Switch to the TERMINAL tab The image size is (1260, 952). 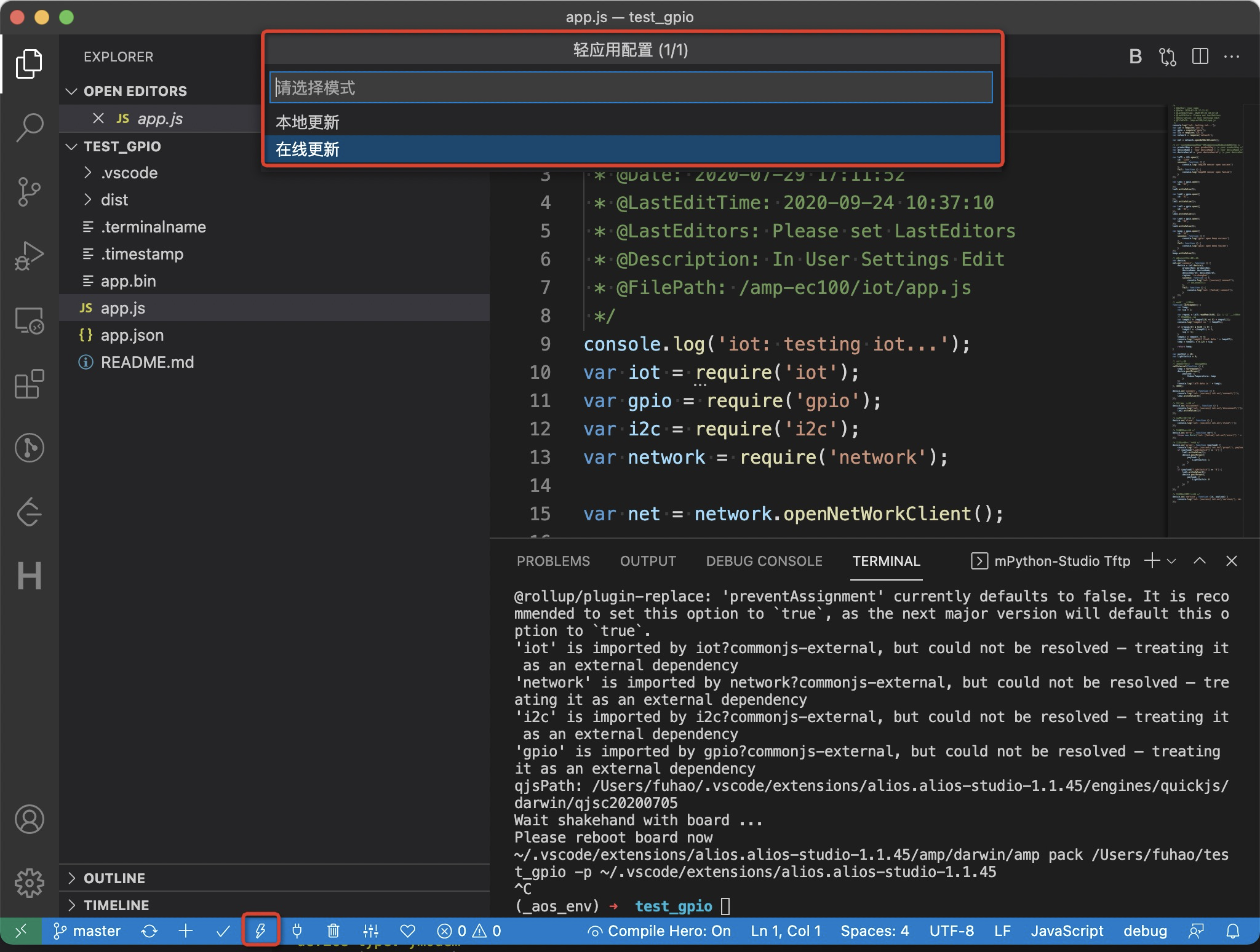[886, 561]
